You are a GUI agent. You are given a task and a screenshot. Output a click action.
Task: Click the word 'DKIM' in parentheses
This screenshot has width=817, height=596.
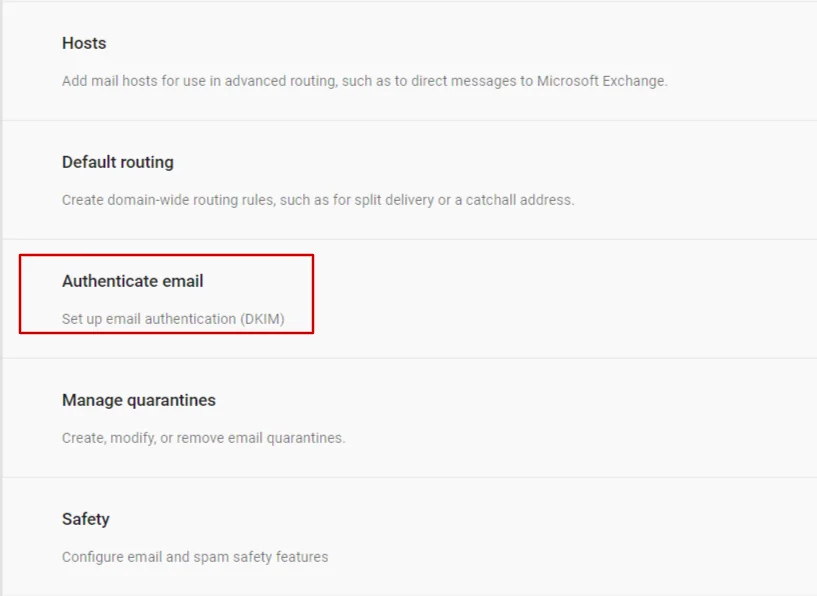263,318
